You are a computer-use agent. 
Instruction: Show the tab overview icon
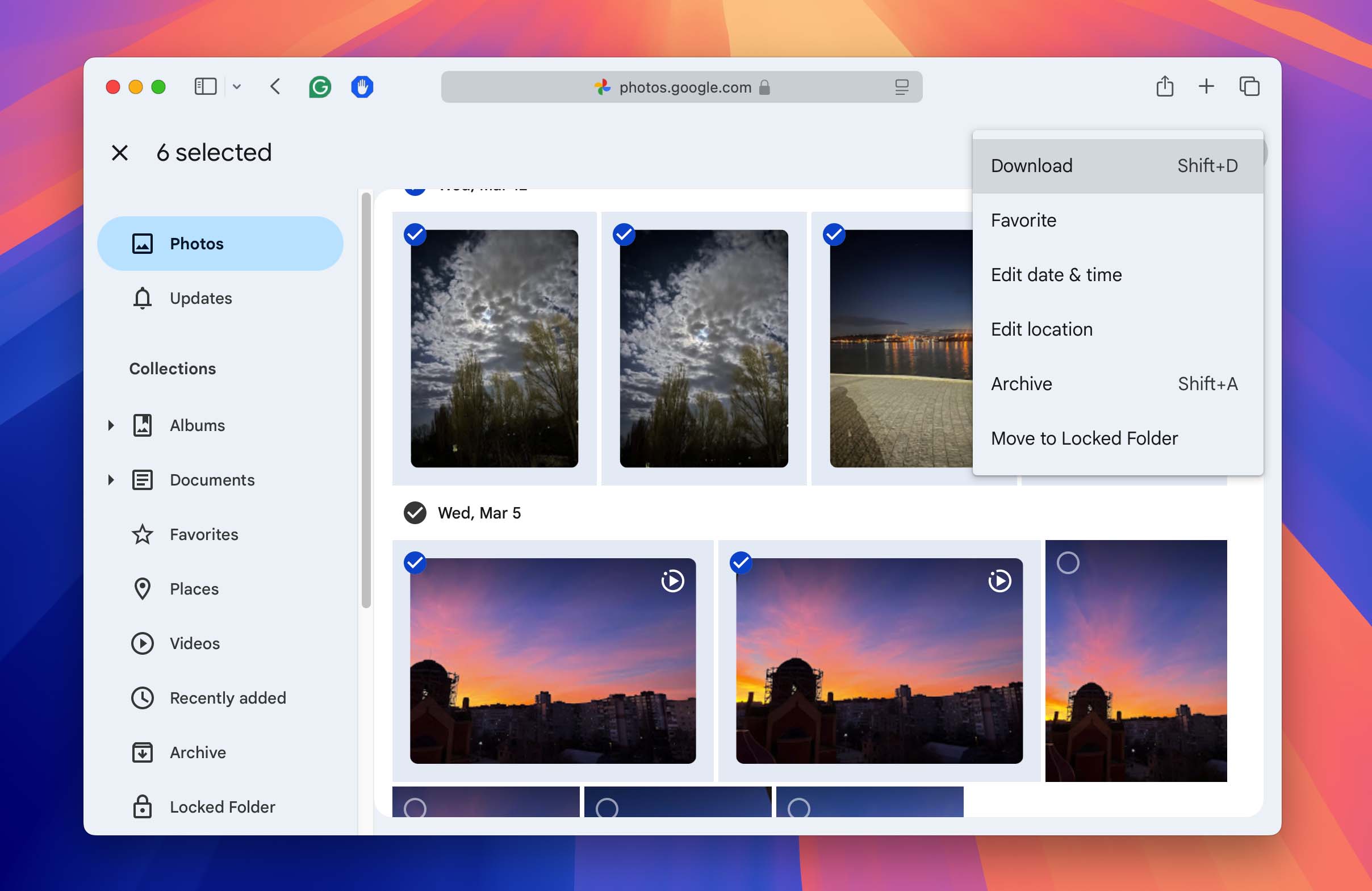(1249, 86)
